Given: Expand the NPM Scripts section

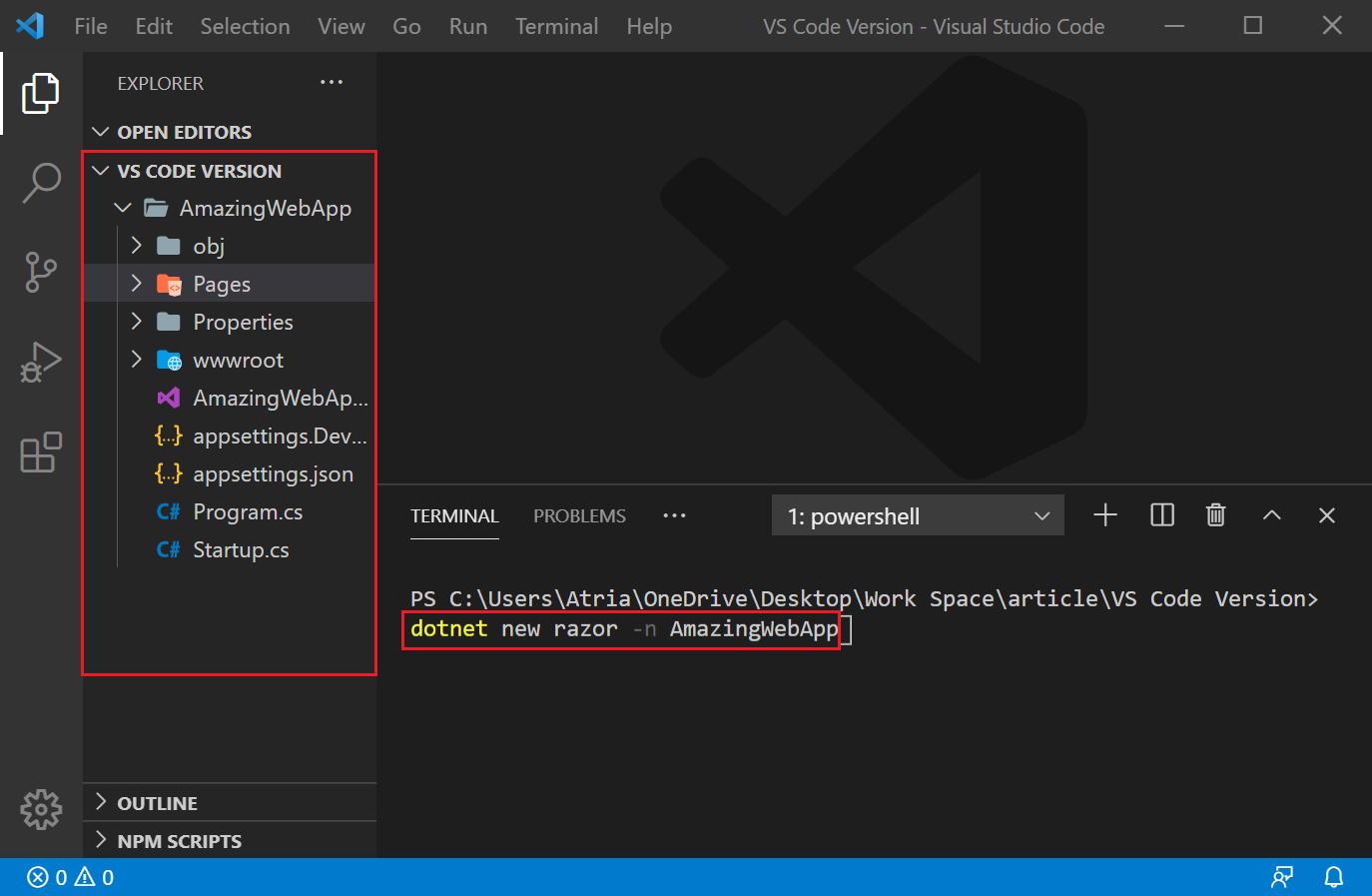Looking at the screenshot, I should 100,840.
